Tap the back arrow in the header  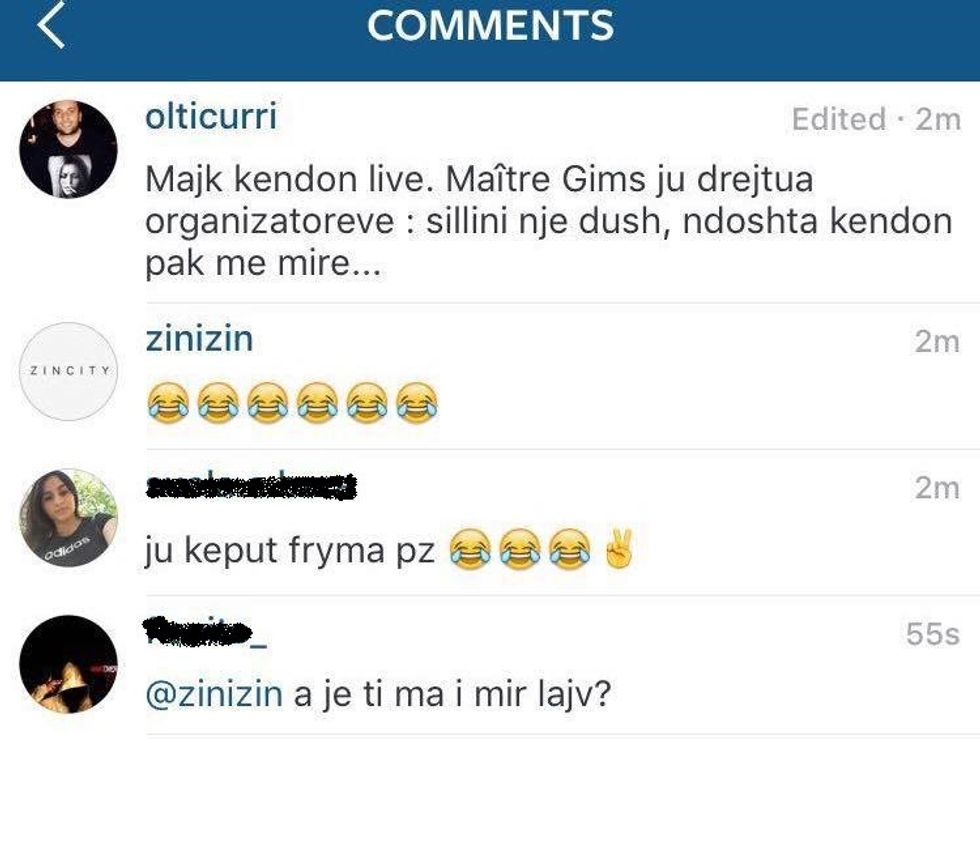51,25
